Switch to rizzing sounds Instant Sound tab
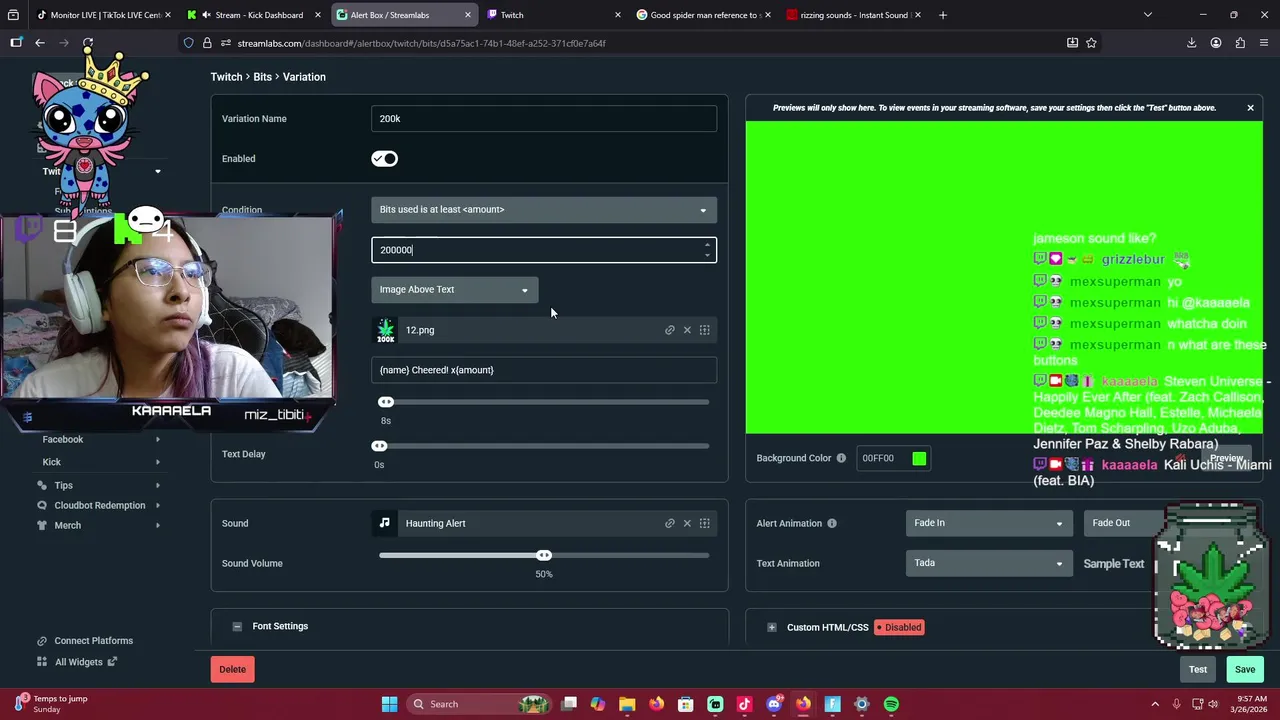 pyautogui.click(x=853, y=15)
